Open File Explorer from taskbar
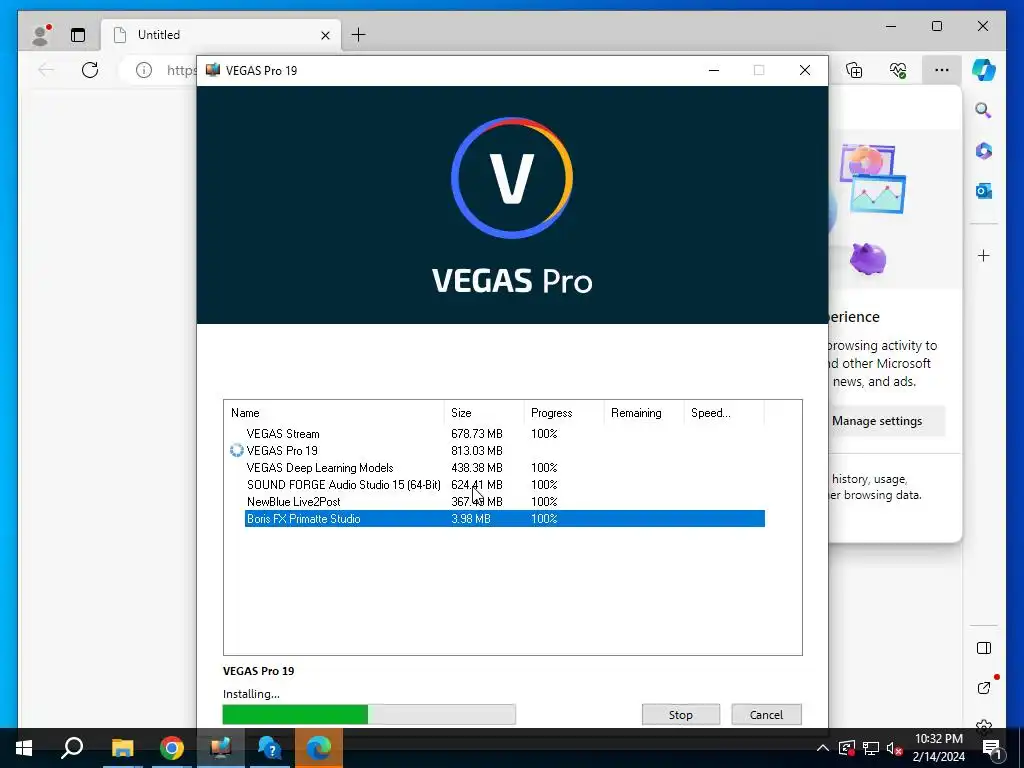The height and width of the screenshot is (768, 1024). 122,748
